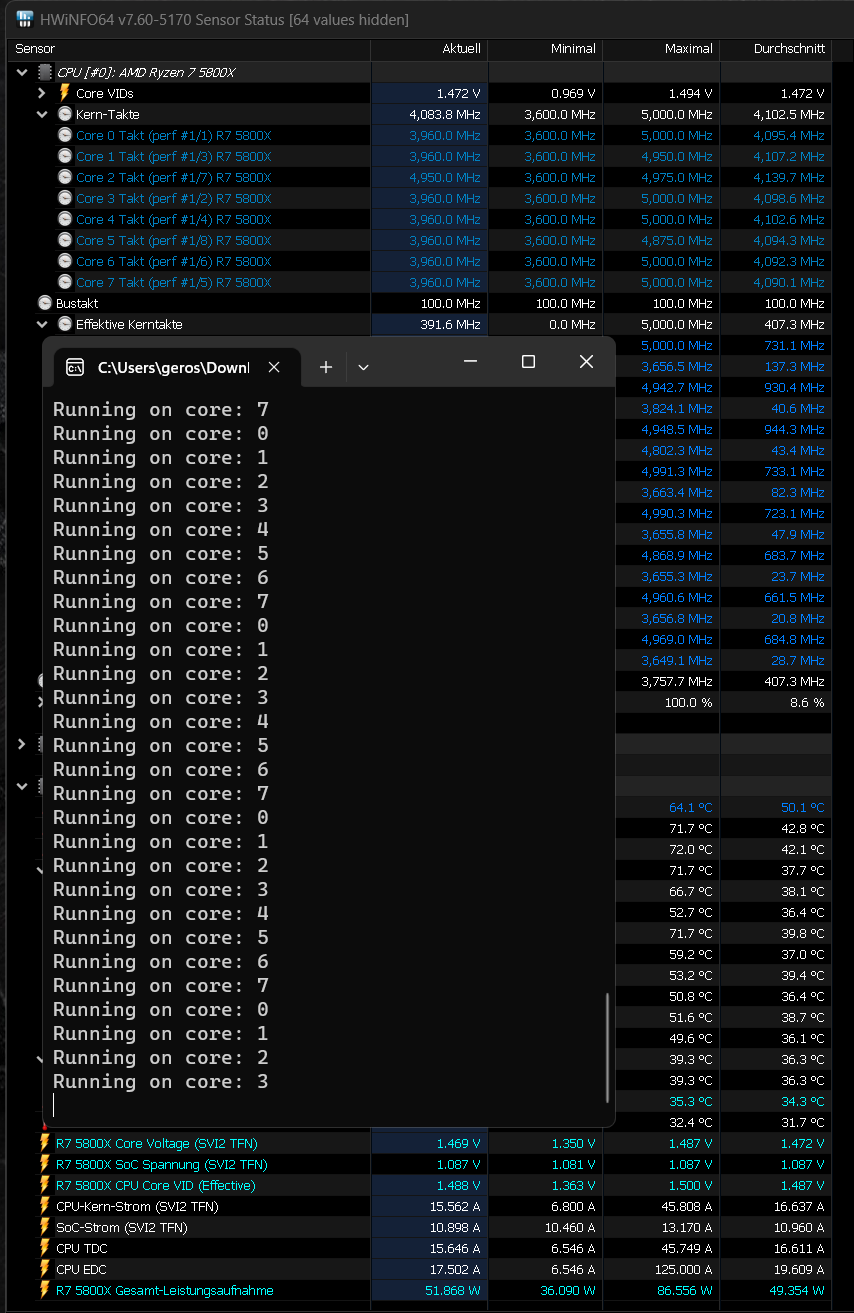Select the CPU TDC sensor row
The width and height of the screenshot is (854, 1313).
pyautogui.click(x=421, y=1248)
